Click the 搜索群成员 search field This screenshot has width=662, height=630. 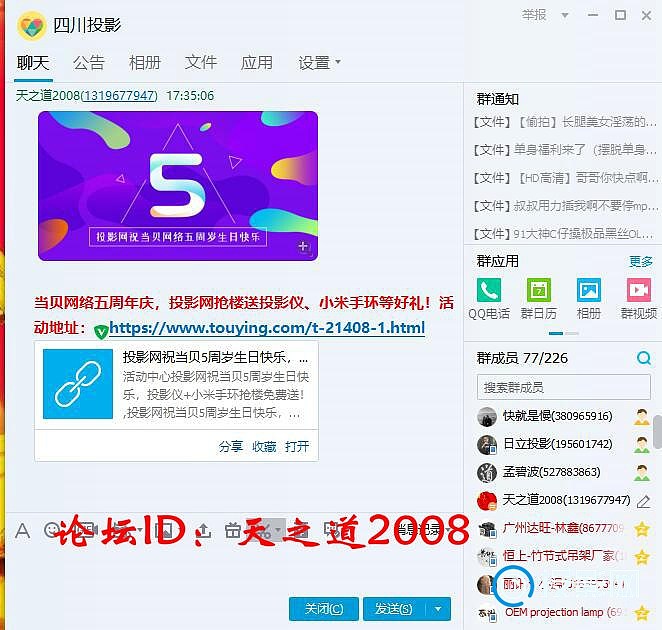[x=564, y=387]
